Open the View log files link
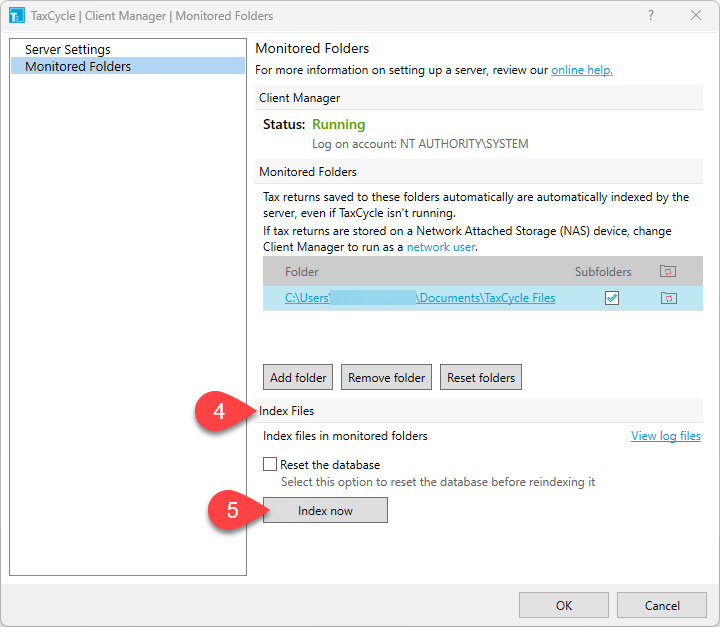This screenshot has width=720, height=627. pyautogui.click(x=666, y=435)
